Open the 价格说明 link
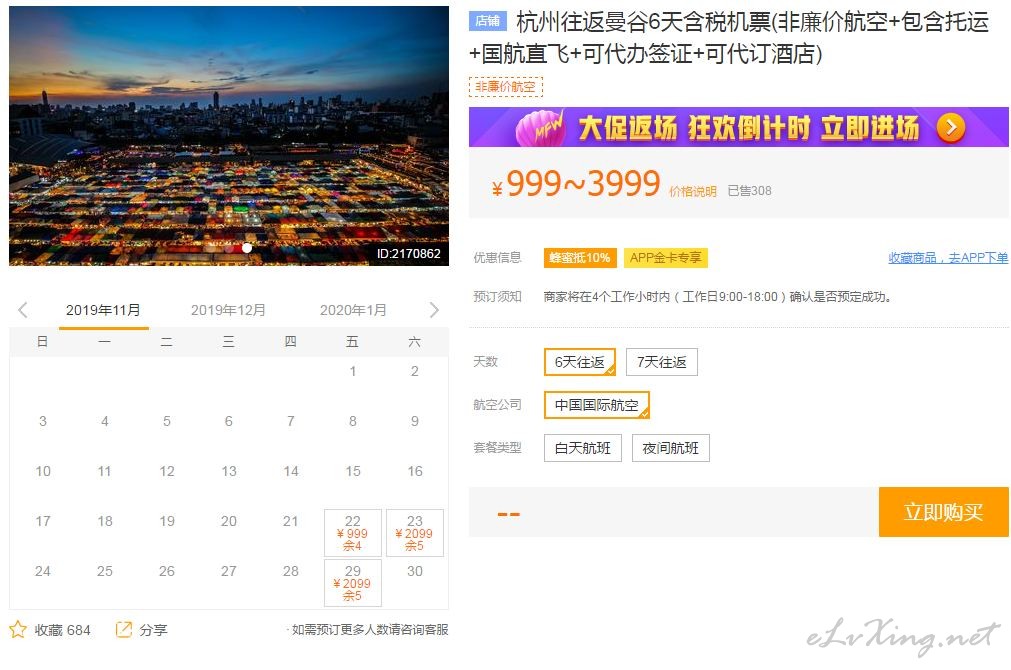This screenshot has height=670, width=1011. click(x=692, y=192)
